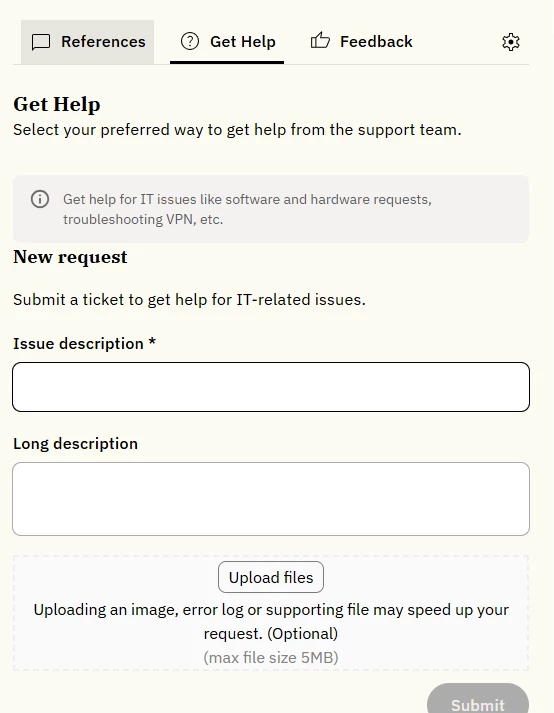Image resolution: width=554 pixels, height=713 pixels.
Task: Click the References speech bubble icon
Action: (41, 42)
